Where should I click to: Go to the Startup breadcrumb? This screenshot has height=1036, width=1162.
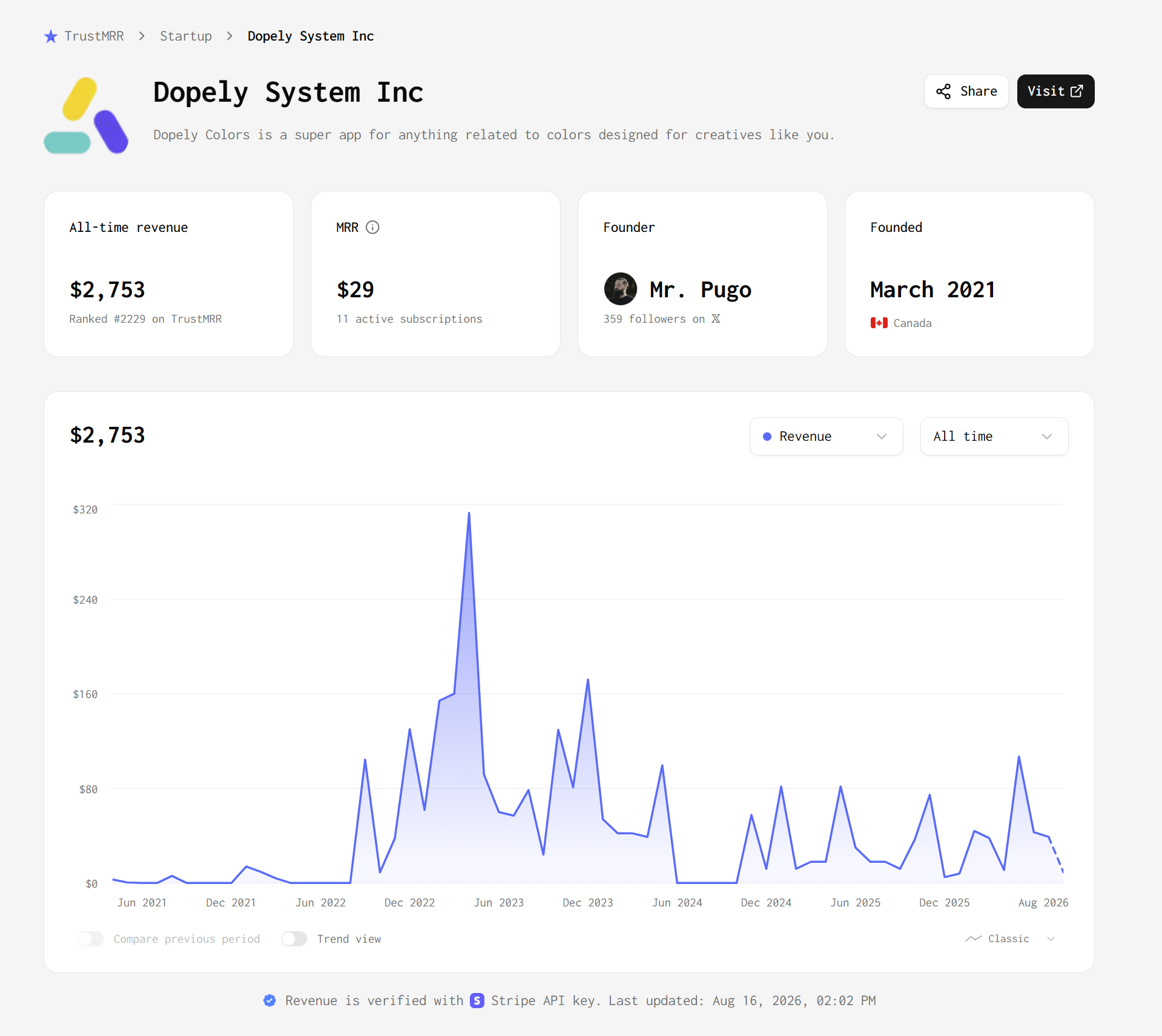click(186, 36)
